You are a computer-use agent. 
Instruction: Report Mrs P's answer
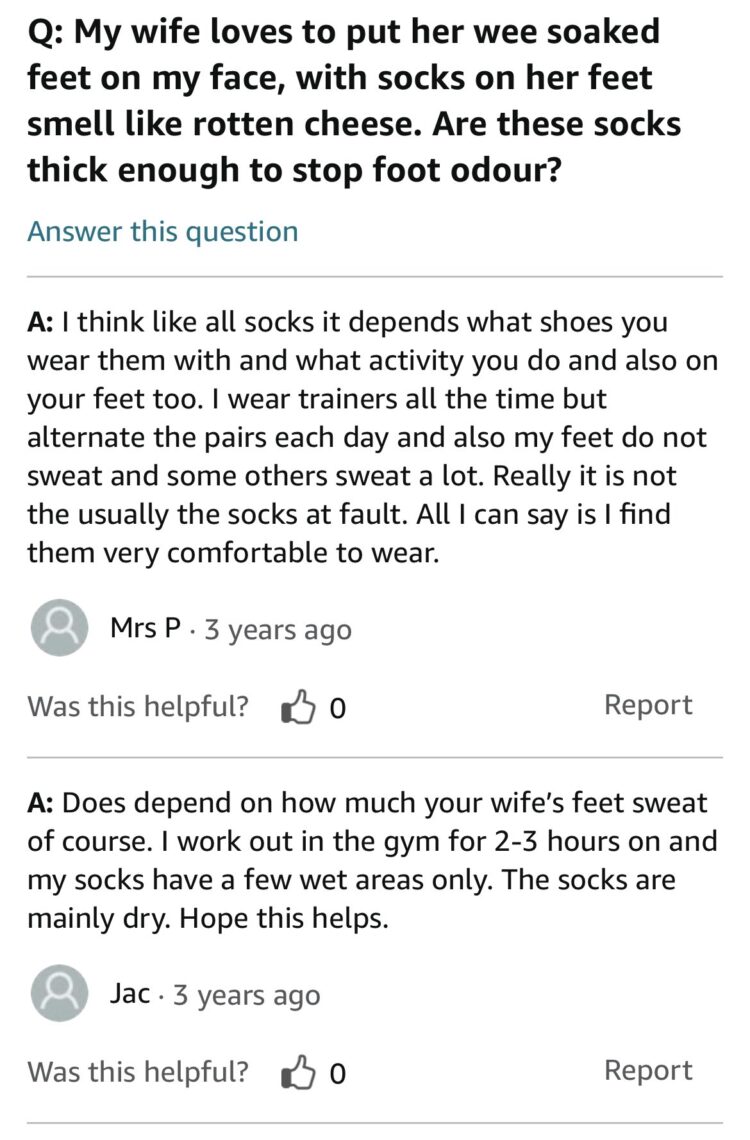click(648, 705)
